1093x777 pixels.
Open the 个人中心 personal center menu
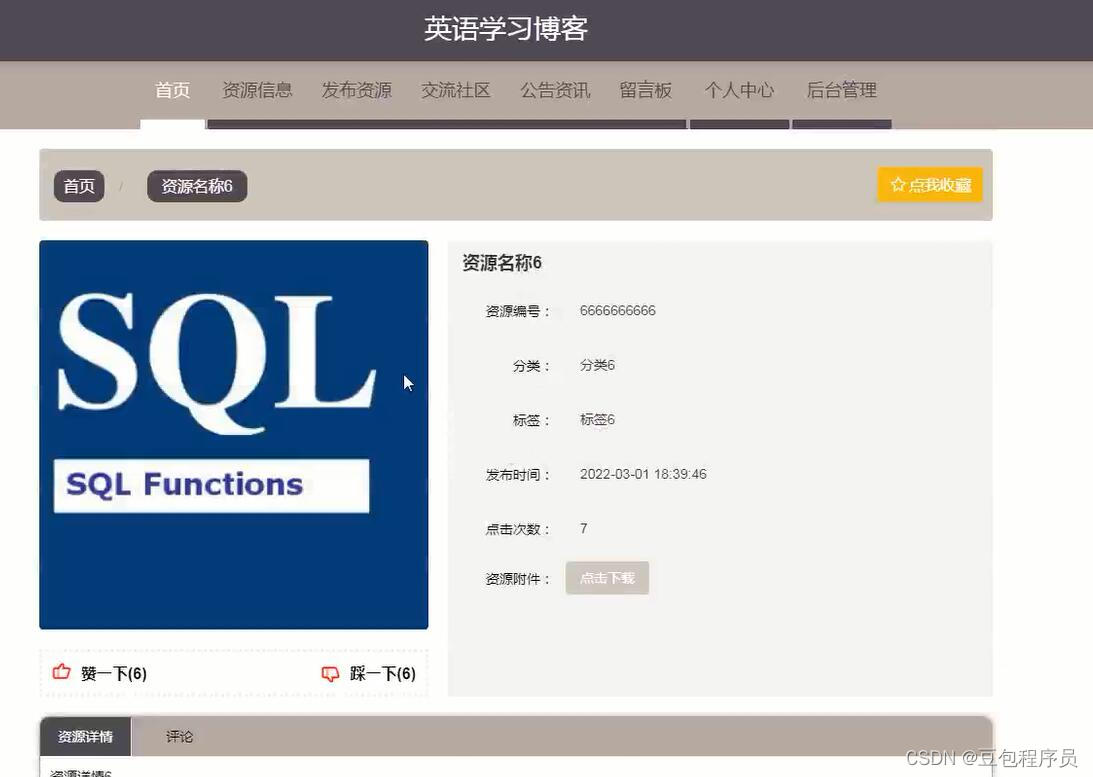[x=738, y=90]
